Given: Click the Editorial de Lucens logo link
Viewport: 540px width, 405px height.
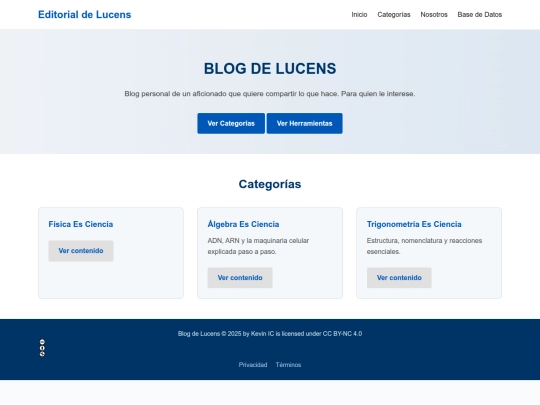Looking at the screenshot, I should 85,14.
